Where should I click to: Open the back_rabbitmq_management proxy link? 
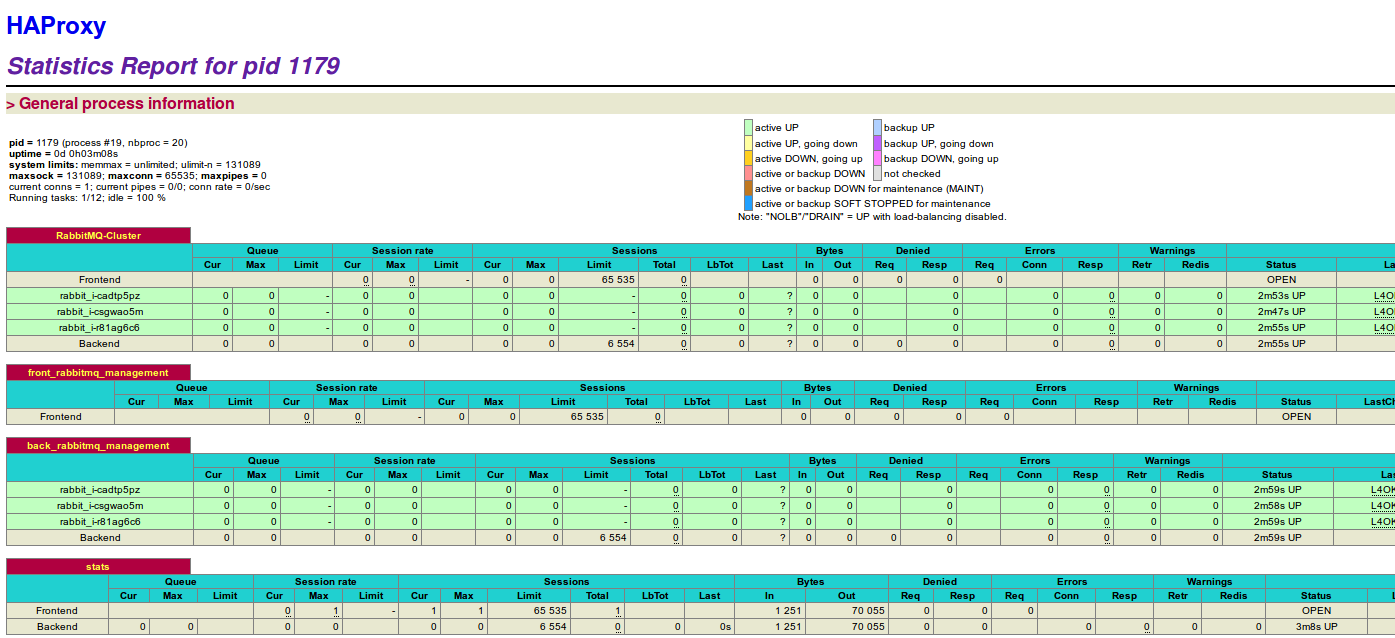tap(98, 446)
